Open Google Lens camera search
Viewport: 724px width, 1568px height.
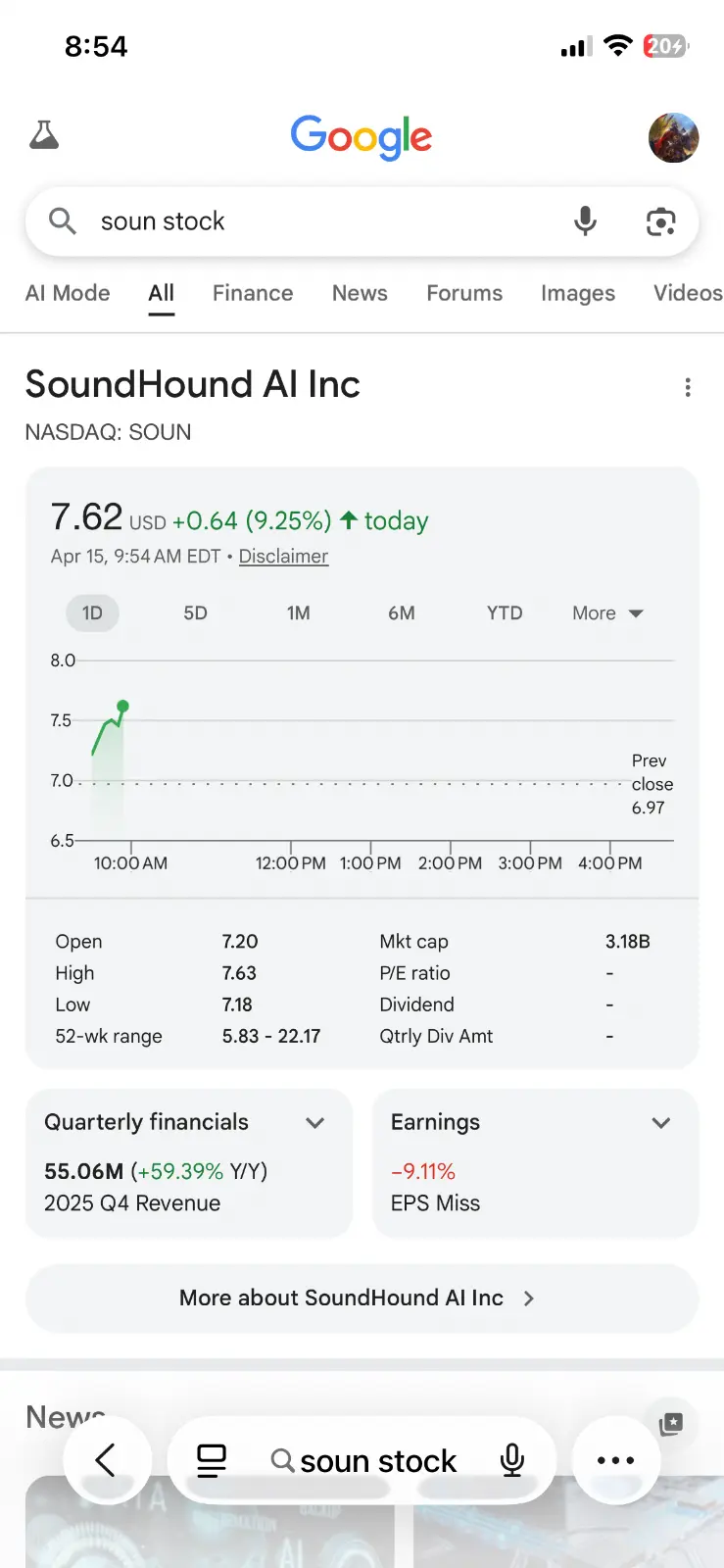[661, 222]
